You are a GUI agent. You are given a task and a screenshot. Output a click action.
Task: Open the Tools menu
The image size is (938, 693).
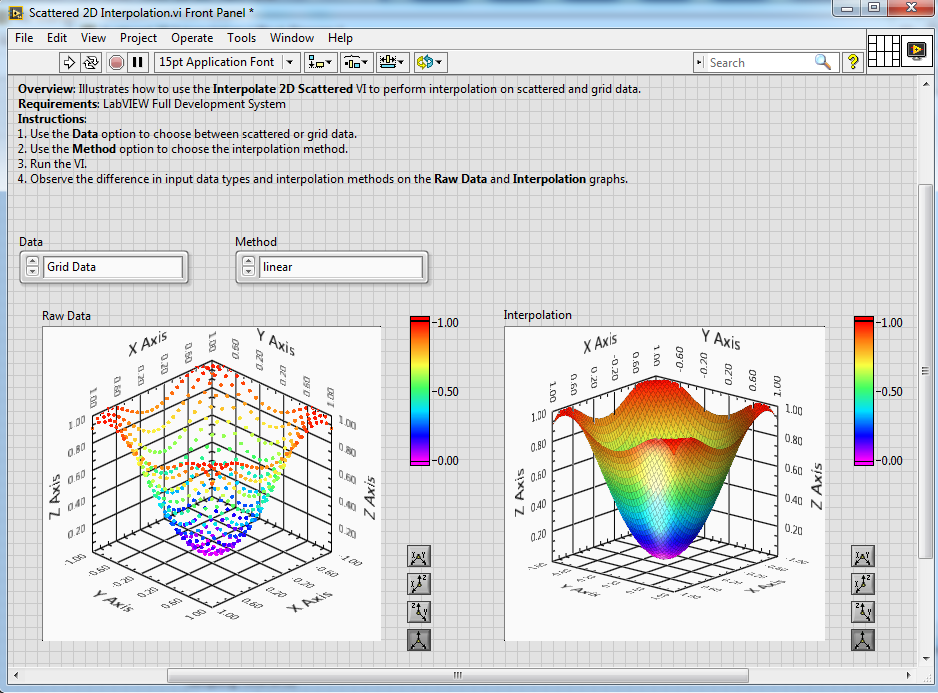click(x=241, y=38)
